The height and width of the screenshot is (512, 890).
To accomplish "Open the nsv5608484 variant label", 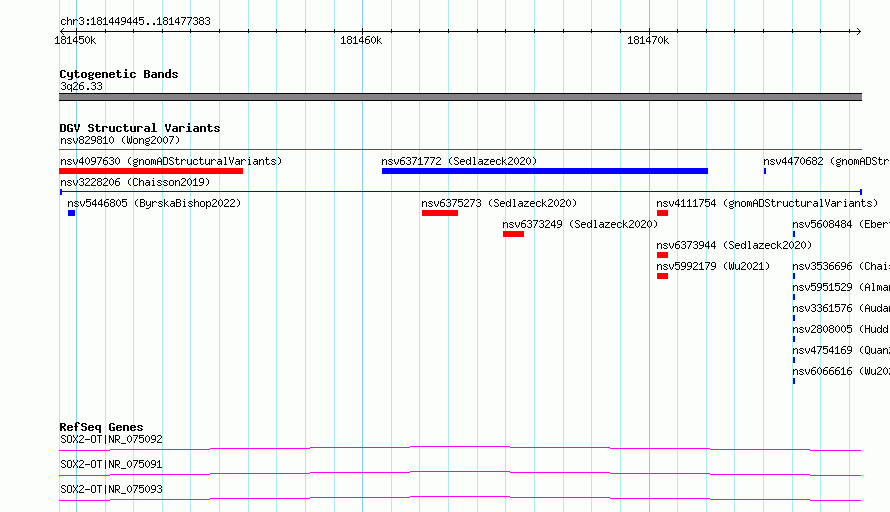I will pyautogui.click(x=841, y=224).
